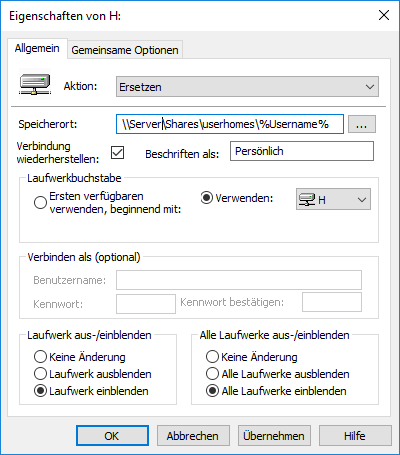This screenshot has width=400, height=455.
Task: Click the Beschriften als text field
Action: [x=302, y=151]
